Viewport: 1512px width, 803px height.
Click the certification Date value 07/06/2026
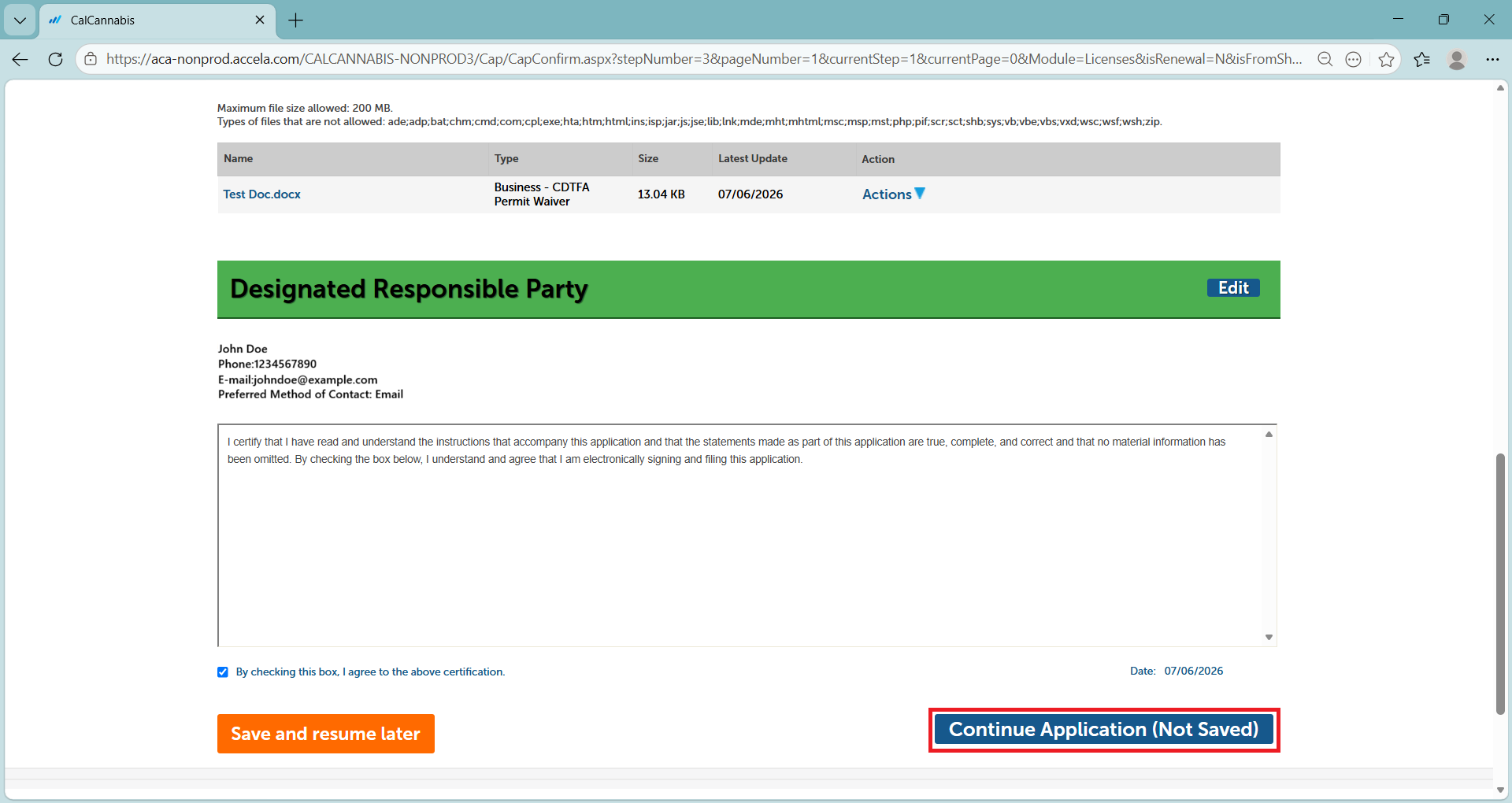pos(1194,671)
